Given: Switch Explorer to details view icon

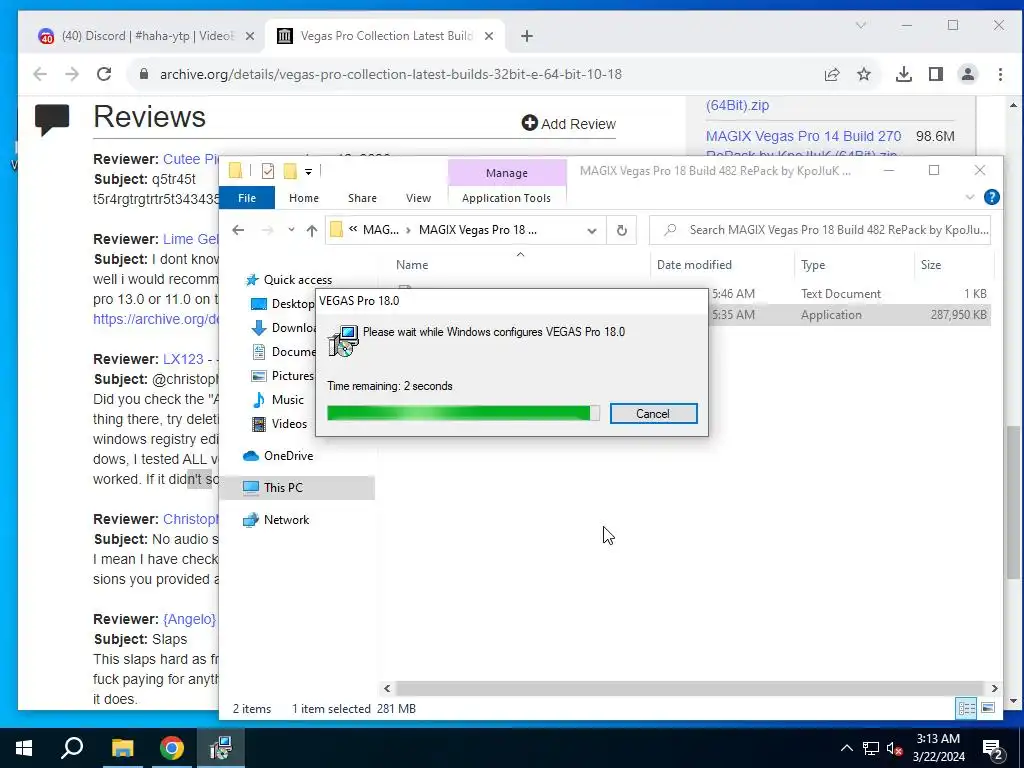Looking at the screenshot, I should click(967, 708).
